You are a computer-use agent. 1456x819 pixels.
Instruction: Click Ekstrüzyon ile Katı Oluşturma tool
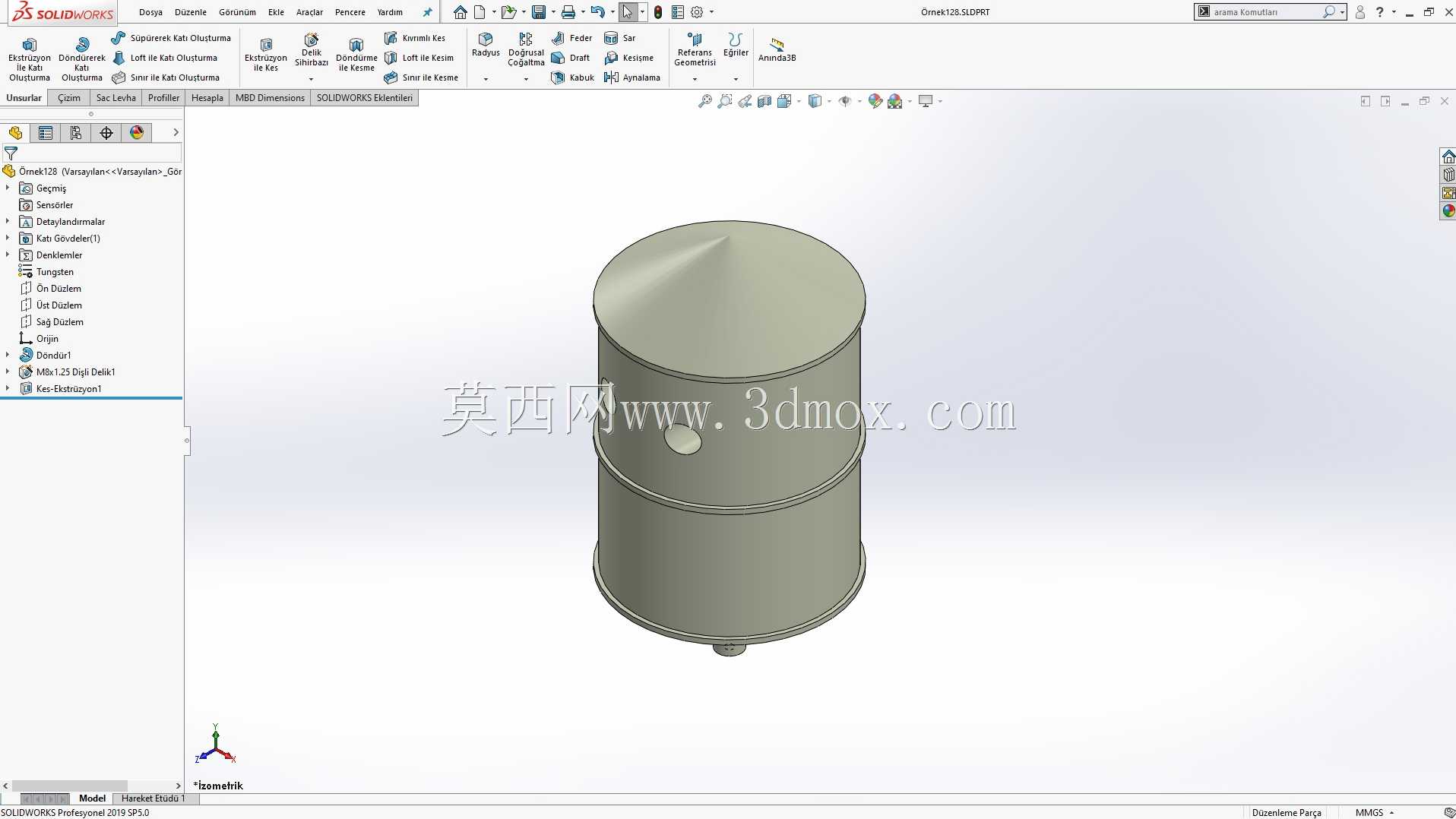(30, 59)
